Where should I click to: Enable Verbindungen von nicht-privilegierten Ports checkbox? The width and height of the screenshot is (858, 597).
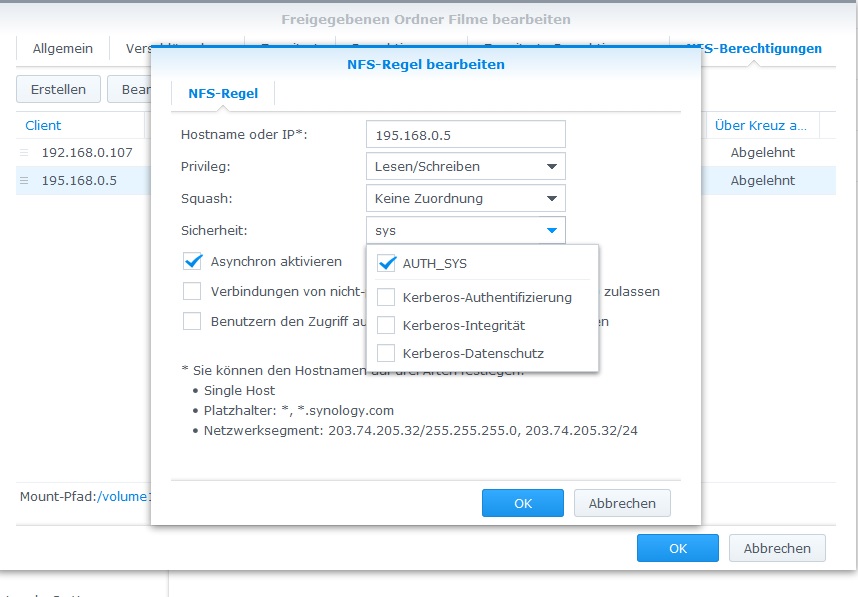point(192,292)
